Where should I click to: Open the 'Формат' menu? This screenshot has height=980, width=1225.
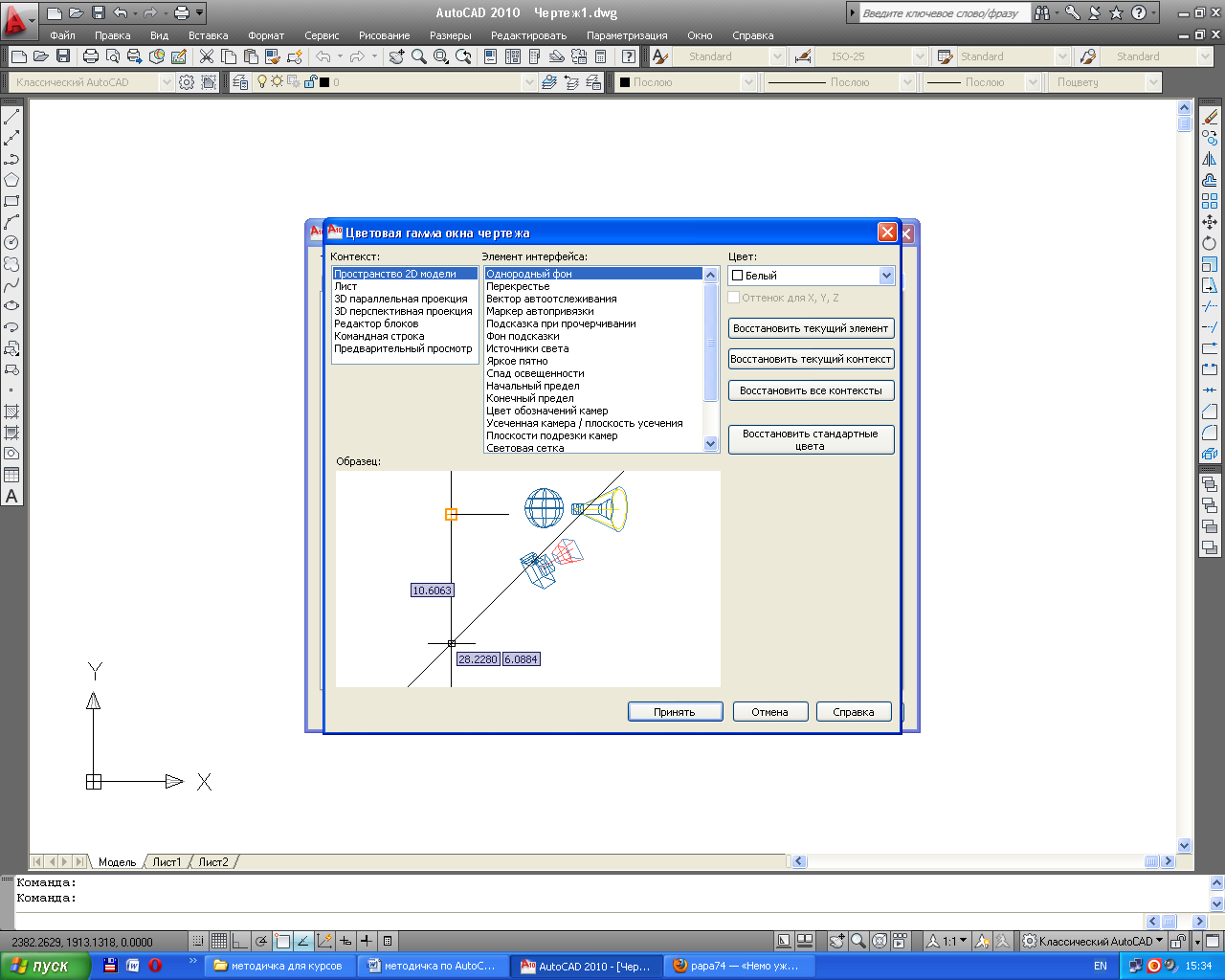(266, 35)
